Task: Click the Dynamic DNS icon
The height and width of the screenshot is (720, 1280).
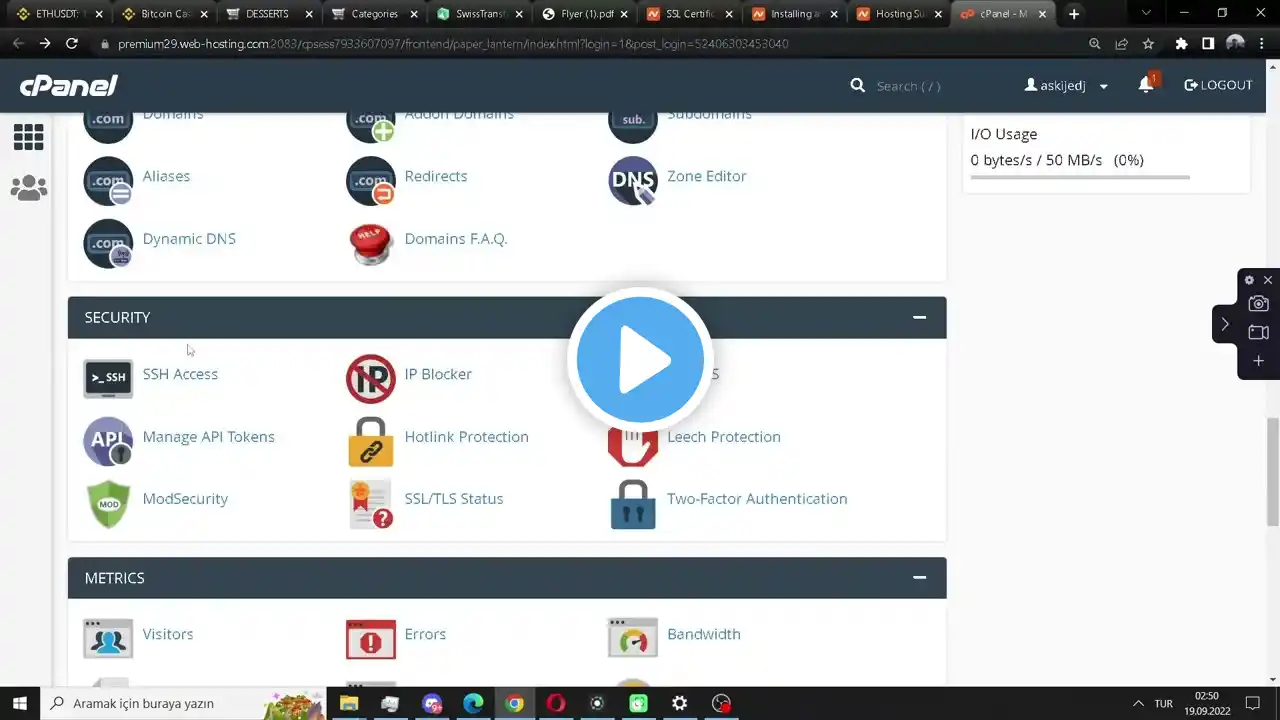Action: pyautogui.click(x=108, y=243)
